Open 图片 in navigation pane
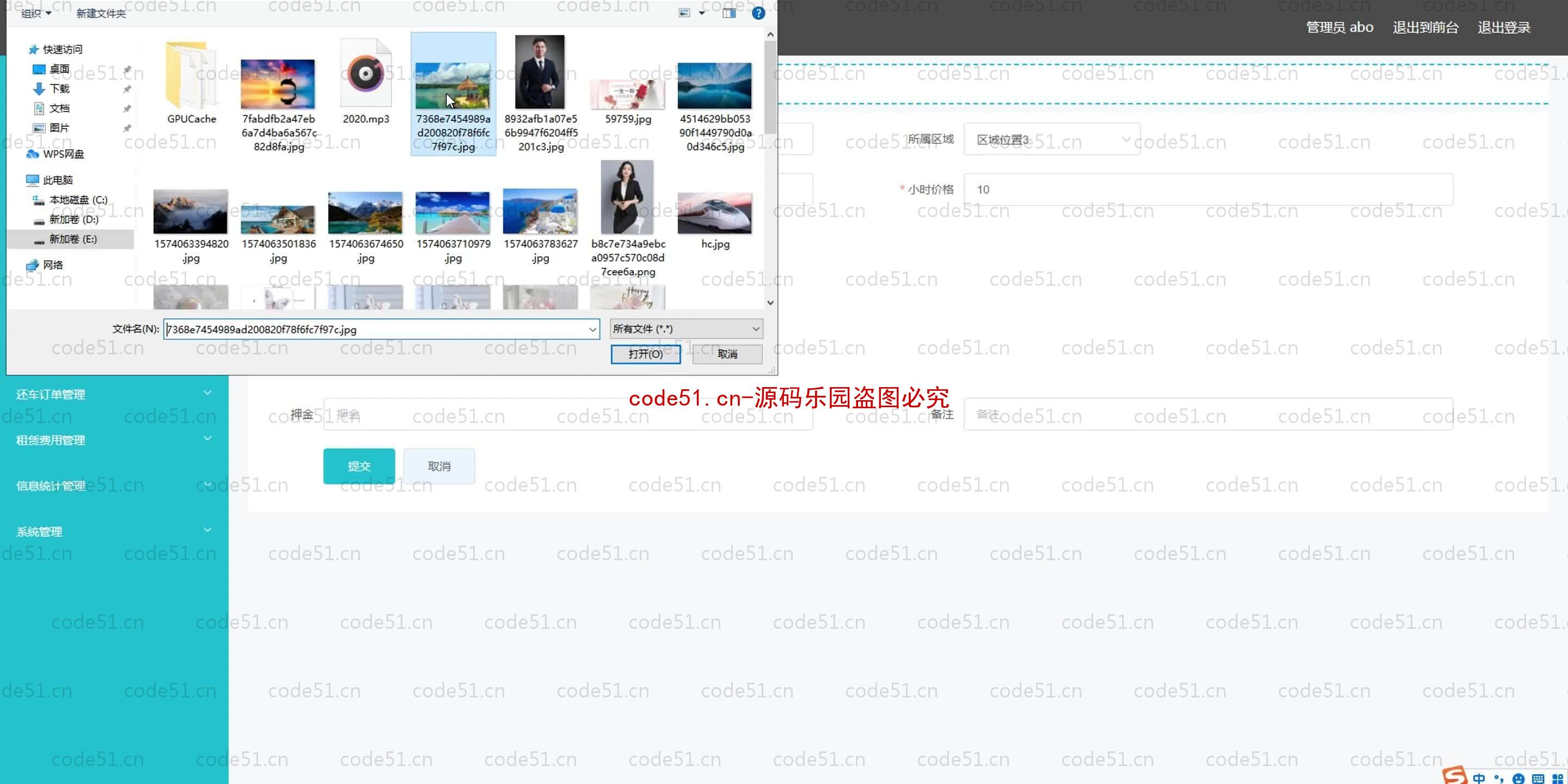1568x784 pixels. pyautogui.click(x=52, y=128)
